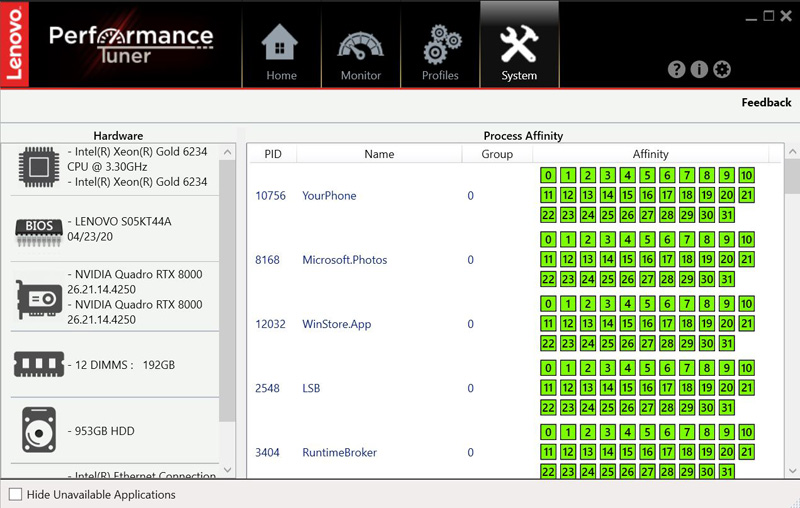This screenshot has height=508, width=800.
Task: Sort processes by Name column header
Action: click(379, 154)
